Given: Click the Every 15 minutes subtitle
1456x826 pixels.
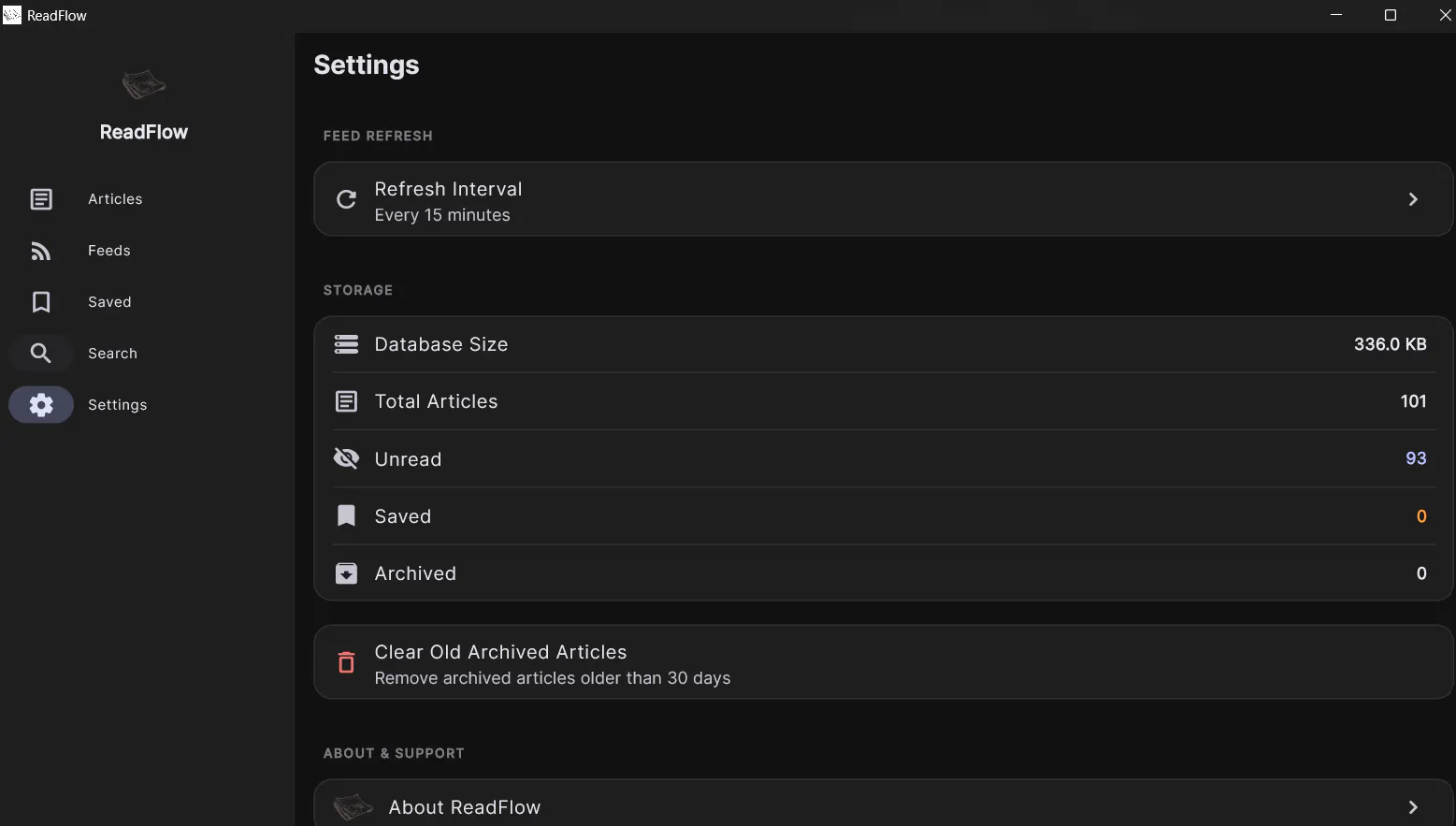Looking at the screenshot, I should click(x=442, y=215).
